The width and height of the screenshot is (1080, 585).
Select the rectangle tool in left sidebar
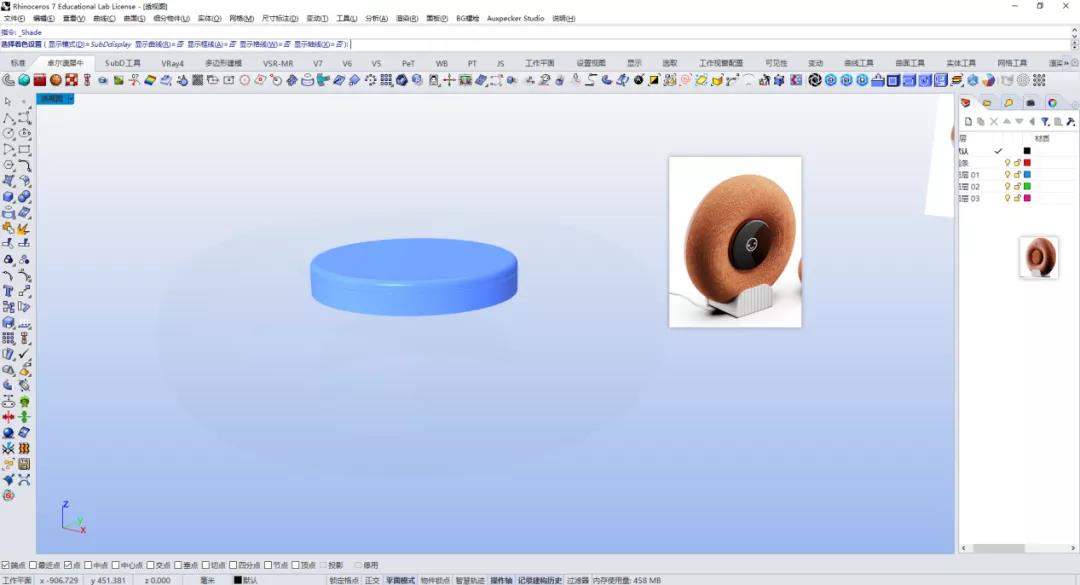point(24,149)
